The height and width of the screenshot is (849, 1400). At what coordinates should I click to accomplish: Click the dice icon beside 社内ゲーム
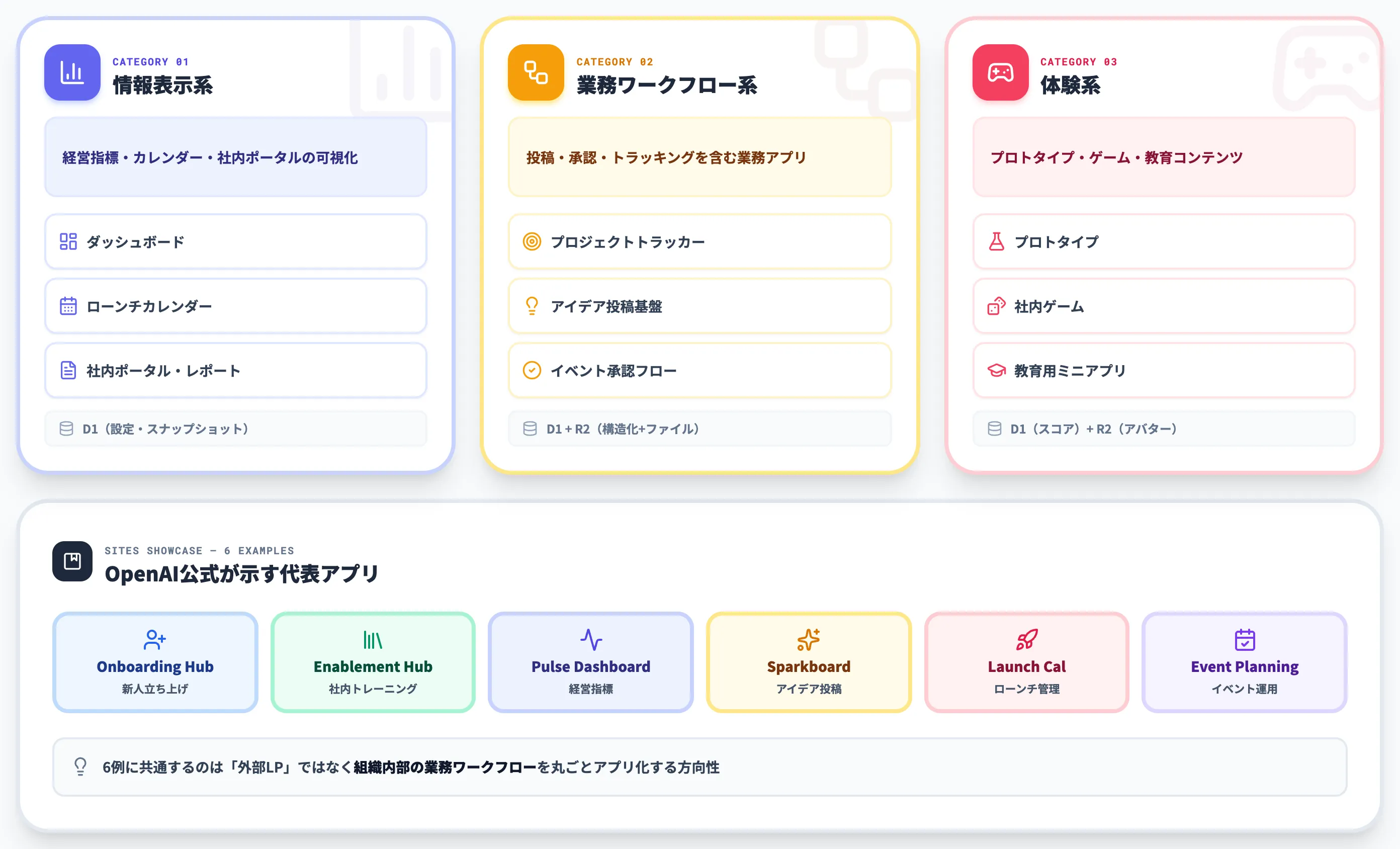pos(997,306)
